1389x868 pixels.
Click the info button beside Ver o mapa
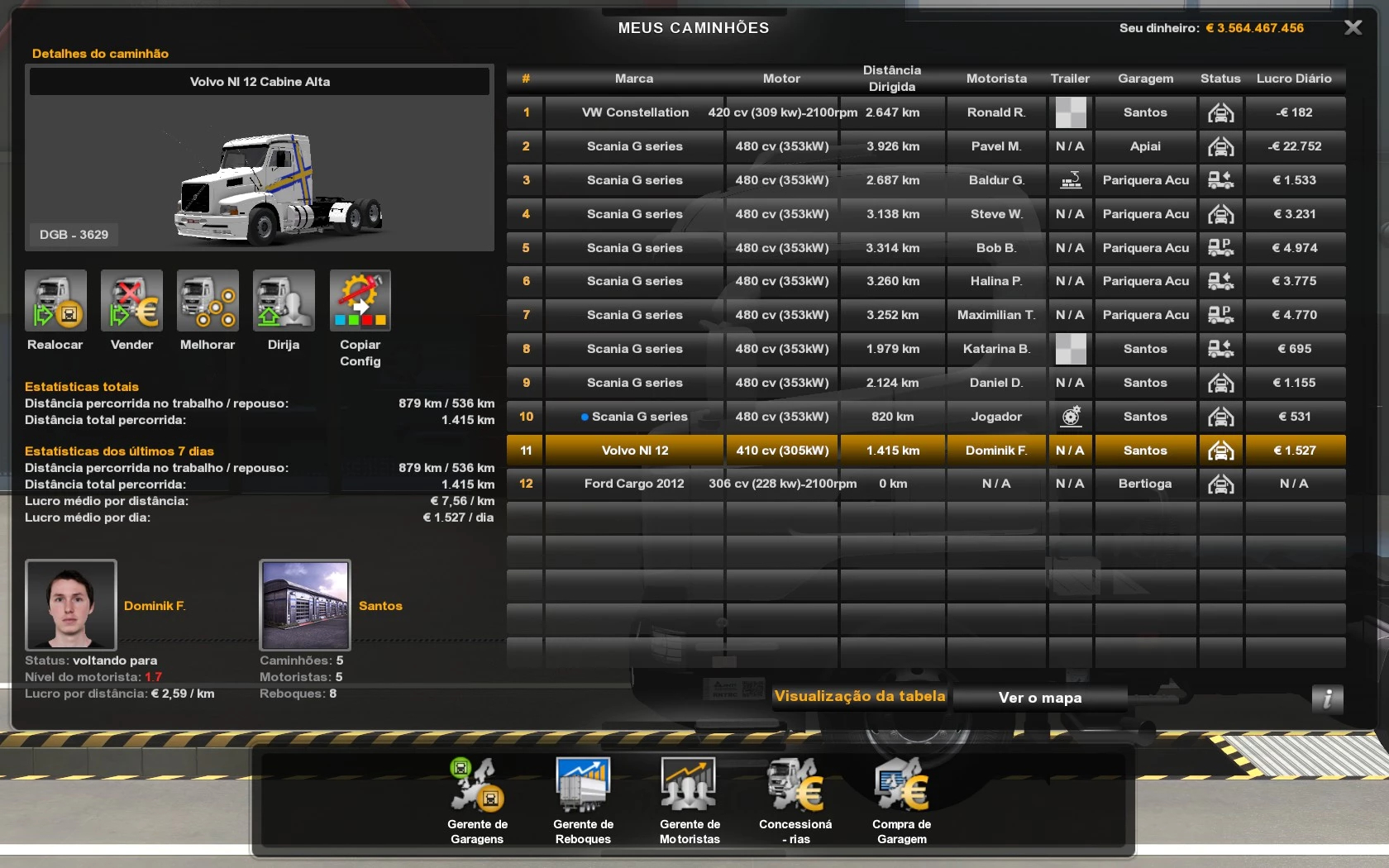click(x=1327, y=699)
